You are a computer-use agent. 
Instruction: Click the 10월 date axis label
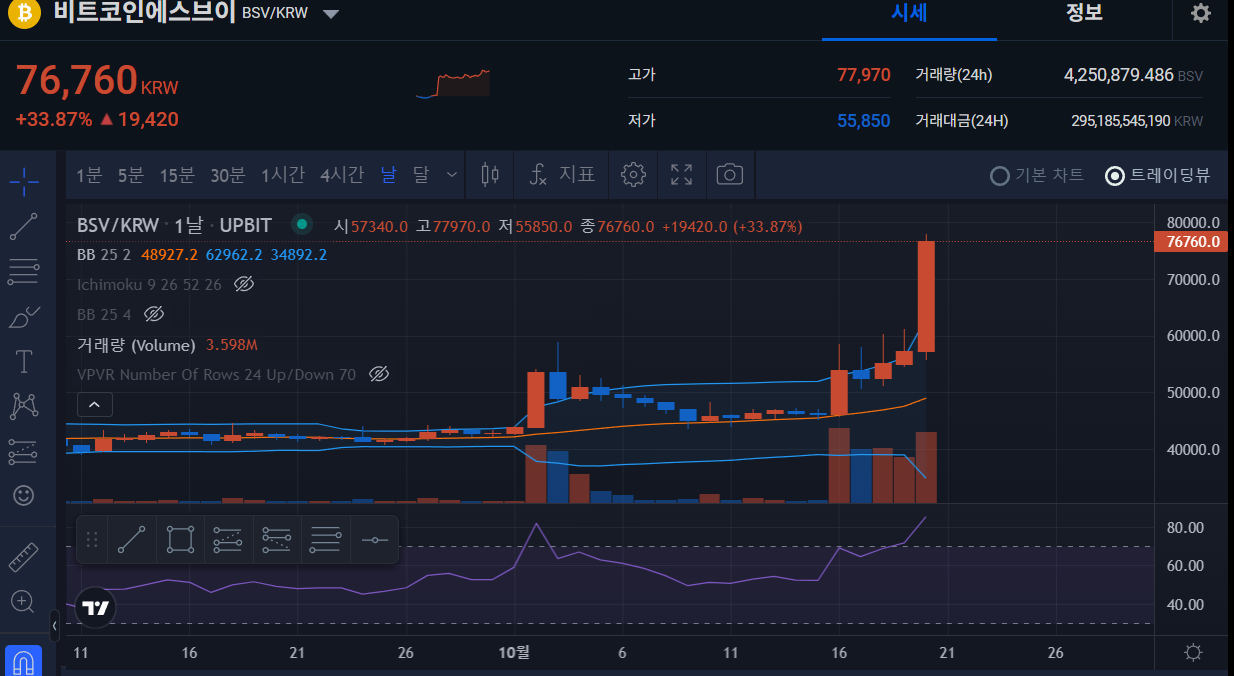[513, 652]
